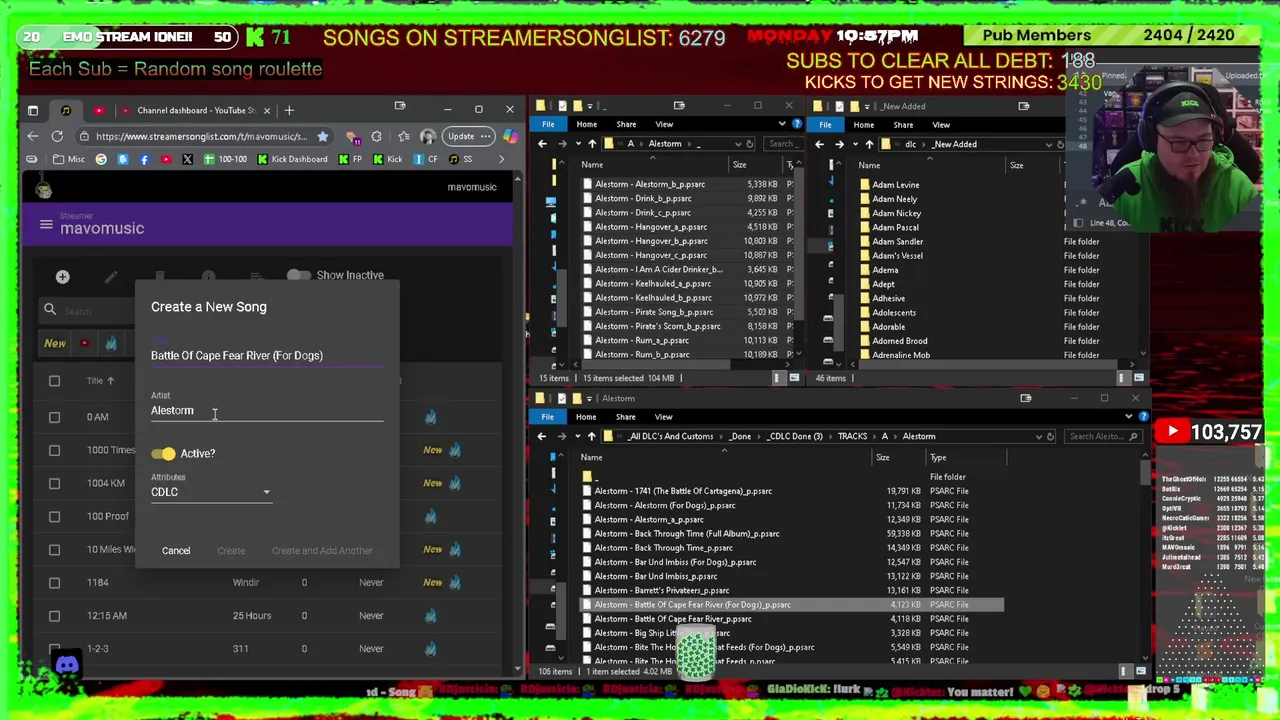Open new browser tab with plus icon

tap(289, 110)
